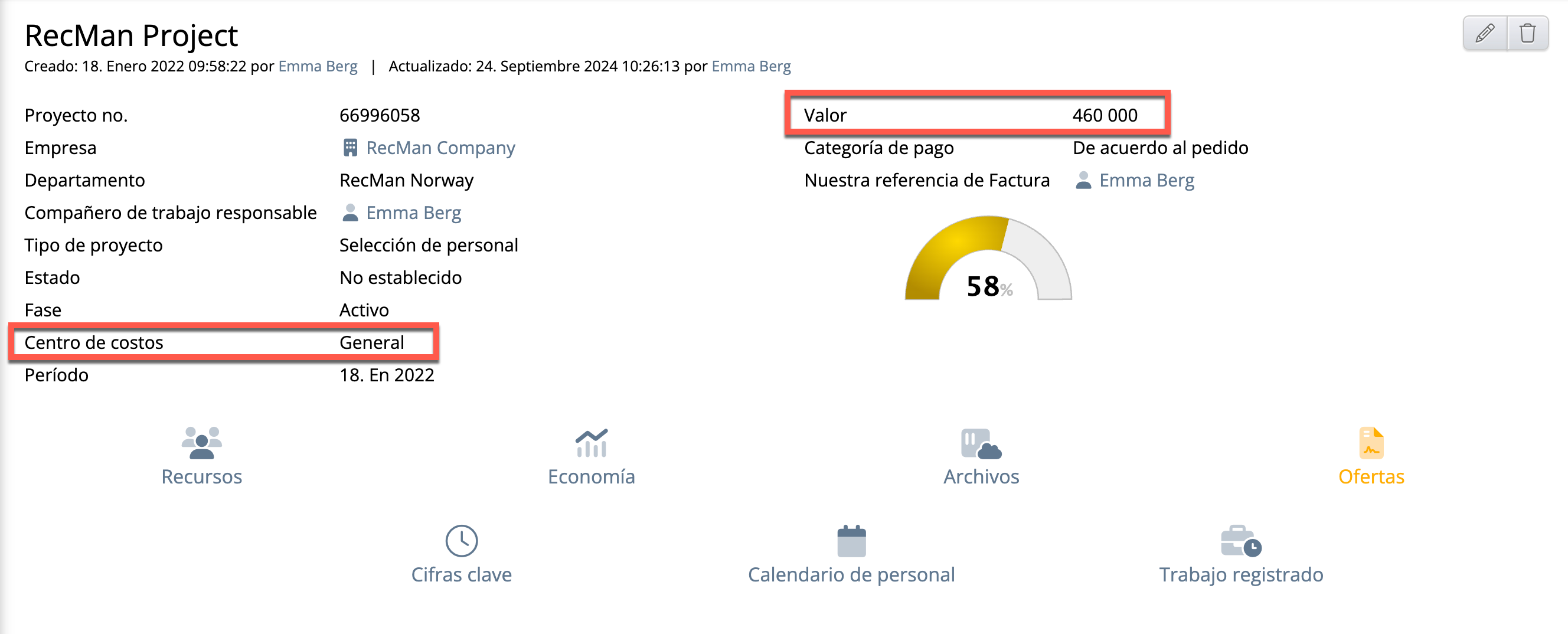Click the RecMan Project title

point(131,35)
